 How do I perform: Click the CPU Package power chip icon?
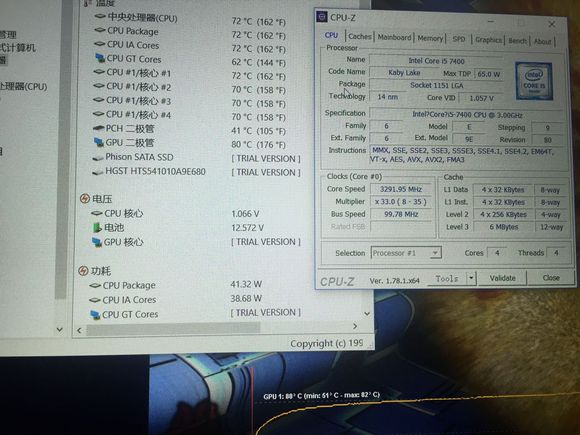[x=95, y=285]
